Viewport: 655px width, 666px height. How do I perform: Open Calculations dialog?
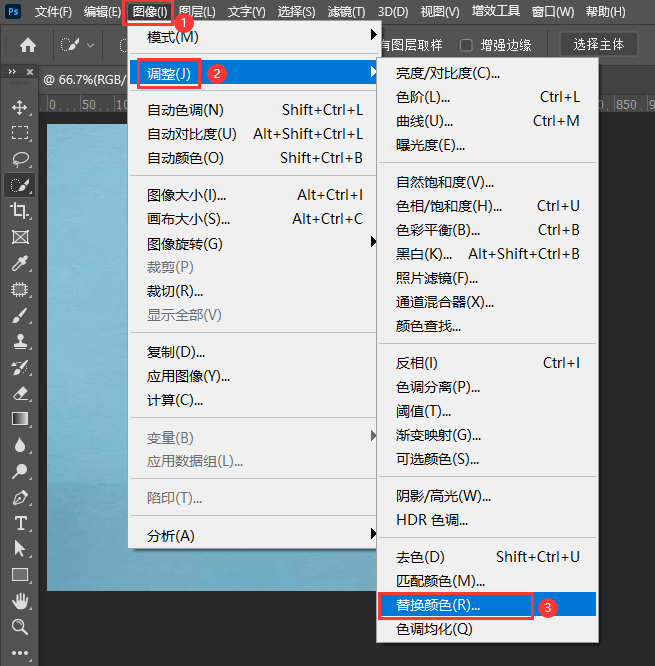coord(254,400)
